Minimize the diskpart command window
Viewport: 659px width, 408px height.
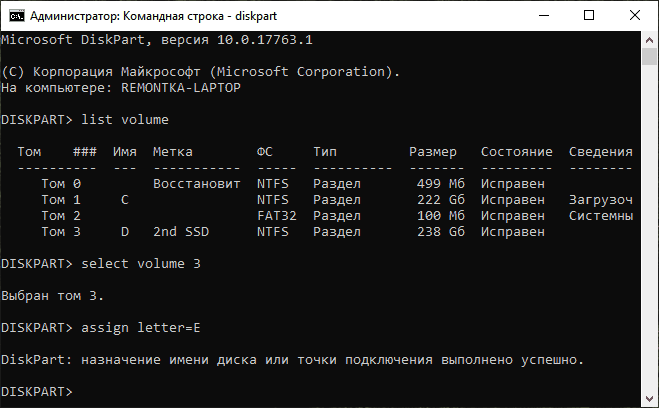click(541, 15)
